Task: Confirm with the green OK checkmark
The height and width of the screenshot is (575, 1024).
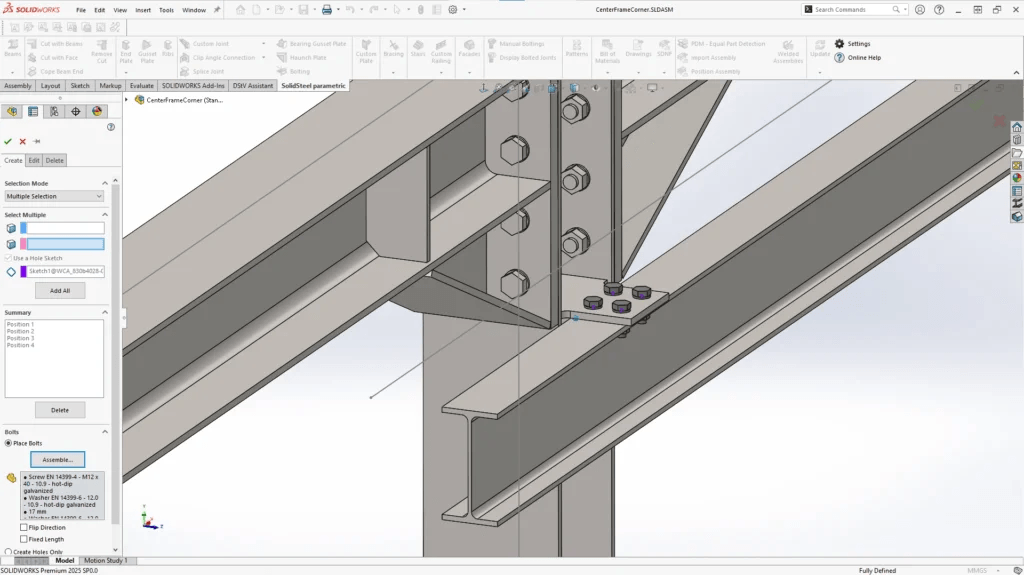Action: click(x=8, y=141)
